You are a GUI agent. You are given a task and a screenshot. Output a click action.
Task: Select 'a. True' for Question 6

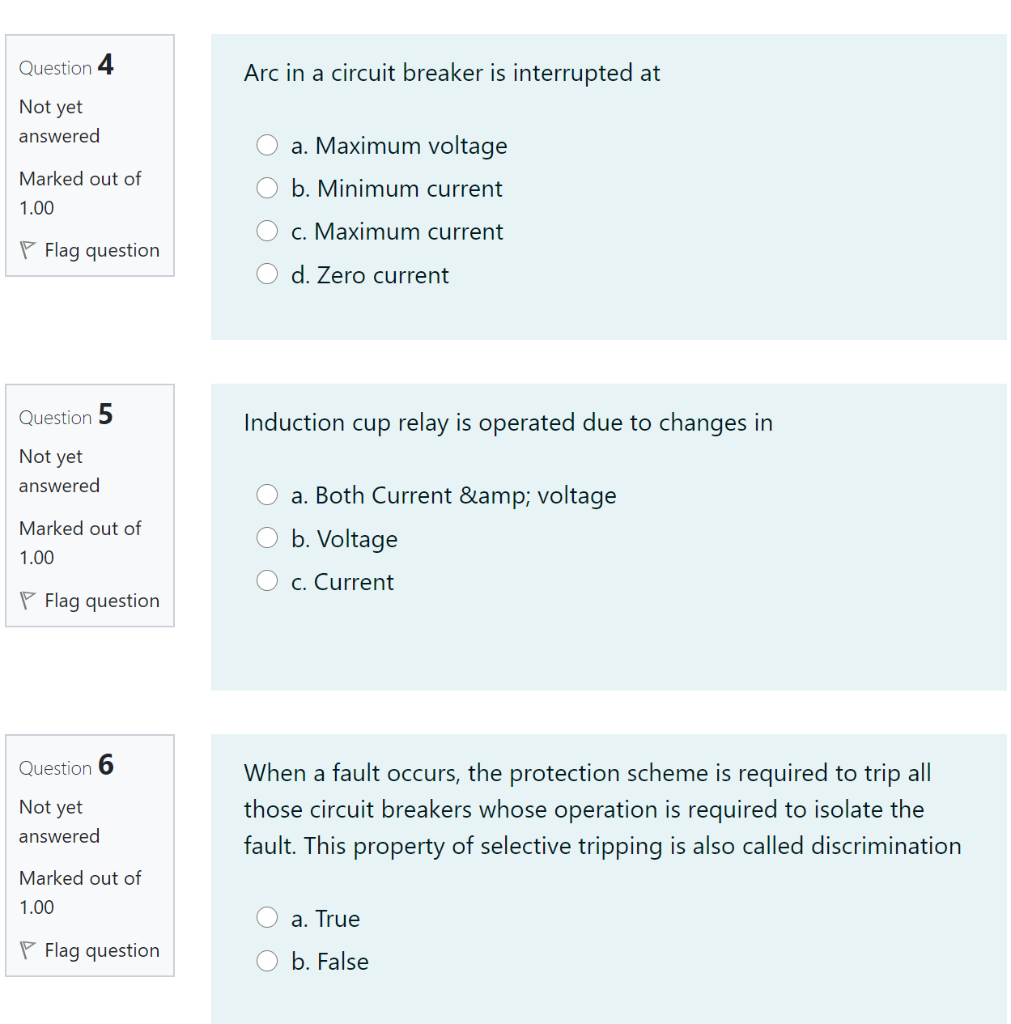tap(267, 917)
